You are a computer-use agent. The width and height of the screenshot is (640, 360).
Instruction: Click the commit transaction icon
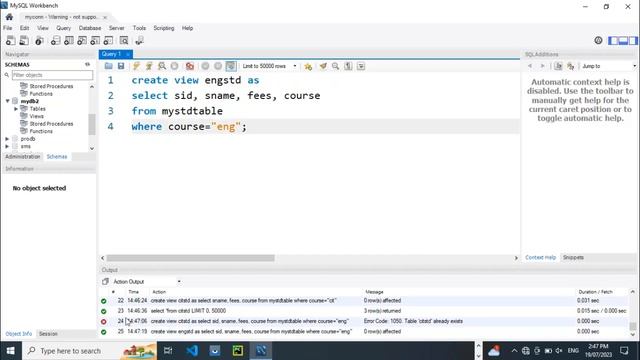(205, 66)
